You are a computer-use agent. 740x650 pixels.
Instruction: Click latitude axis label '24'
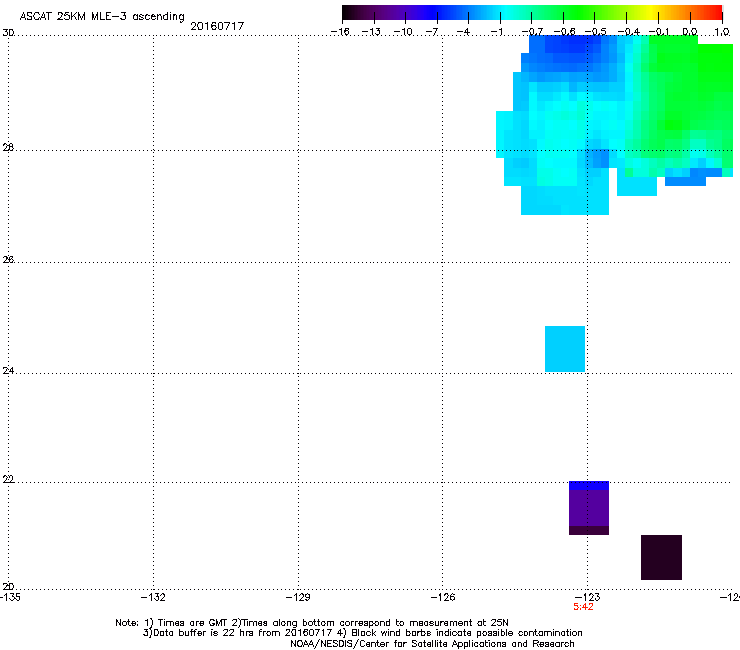8,371
